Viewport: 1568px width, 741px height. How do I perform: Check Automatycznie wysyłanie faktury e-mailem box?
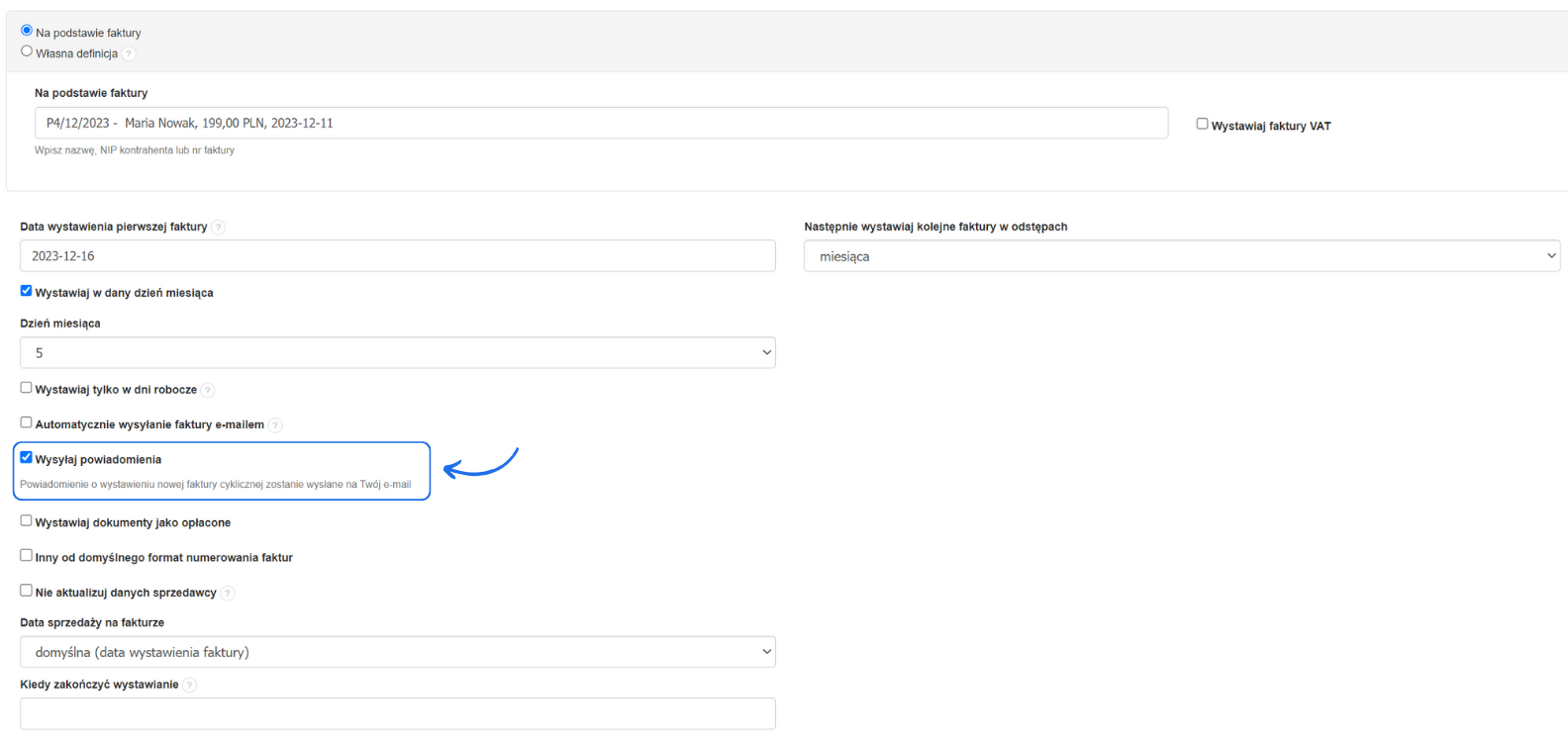[27, 422]
